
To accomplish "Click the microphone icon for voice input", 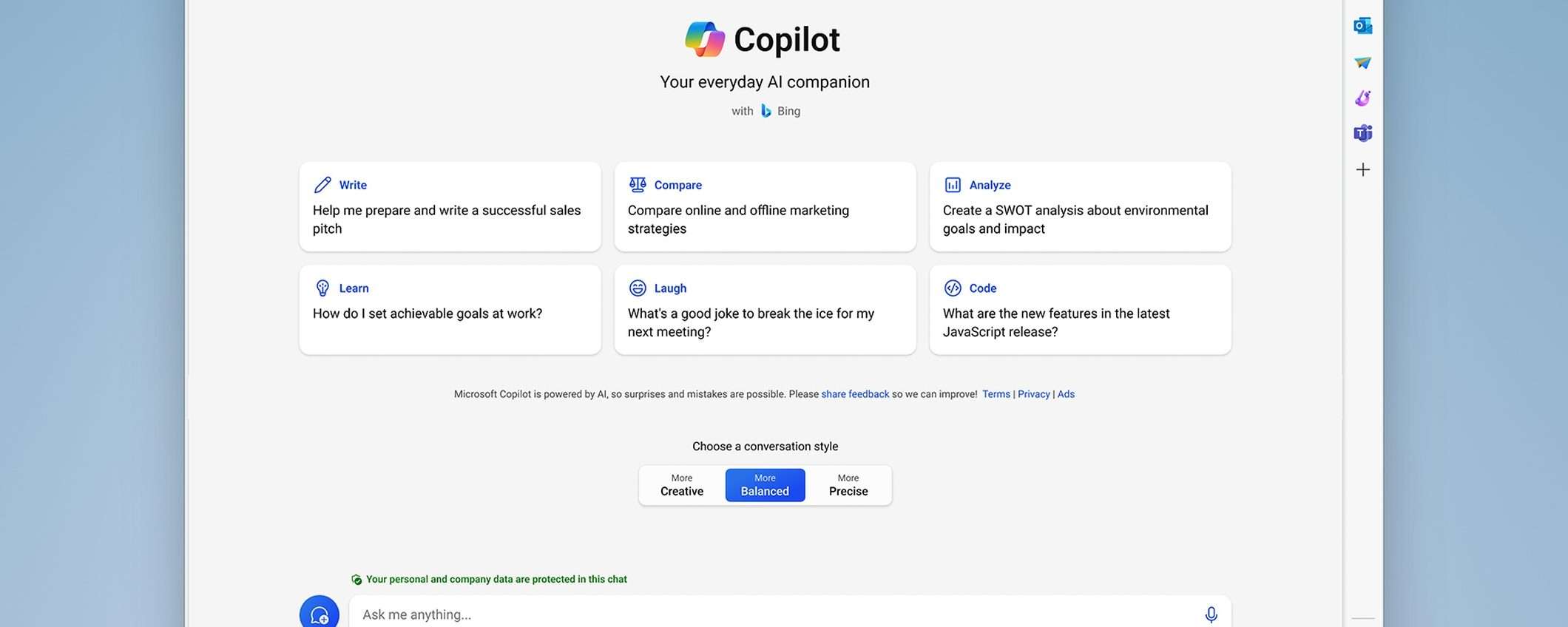I will coord(1211,614).
